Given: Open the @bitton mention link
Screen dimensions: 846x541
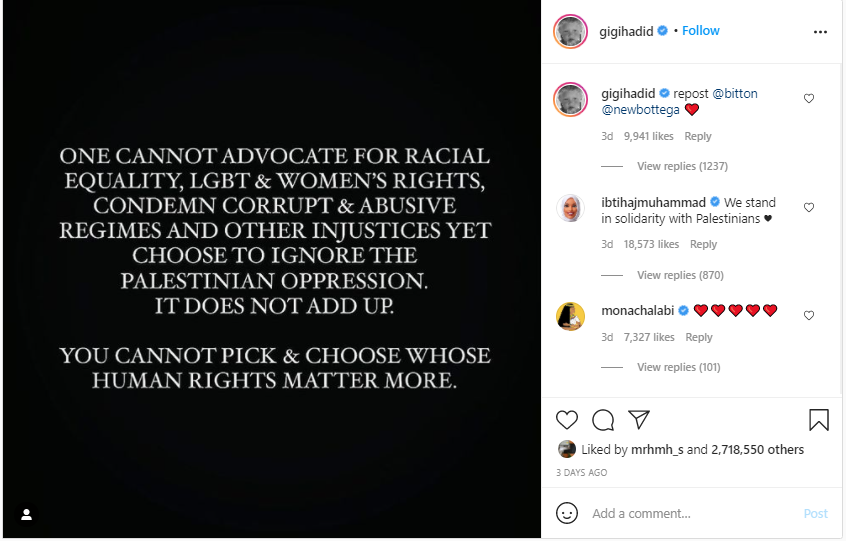Looking at the screenshot, I should (735, 93).
